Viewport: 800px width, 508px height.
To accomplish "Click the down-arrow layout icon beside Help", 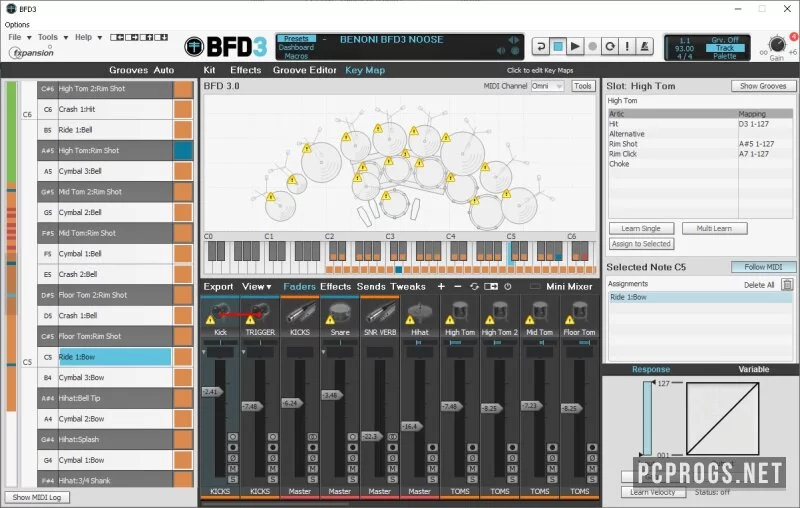I will 161,37.
